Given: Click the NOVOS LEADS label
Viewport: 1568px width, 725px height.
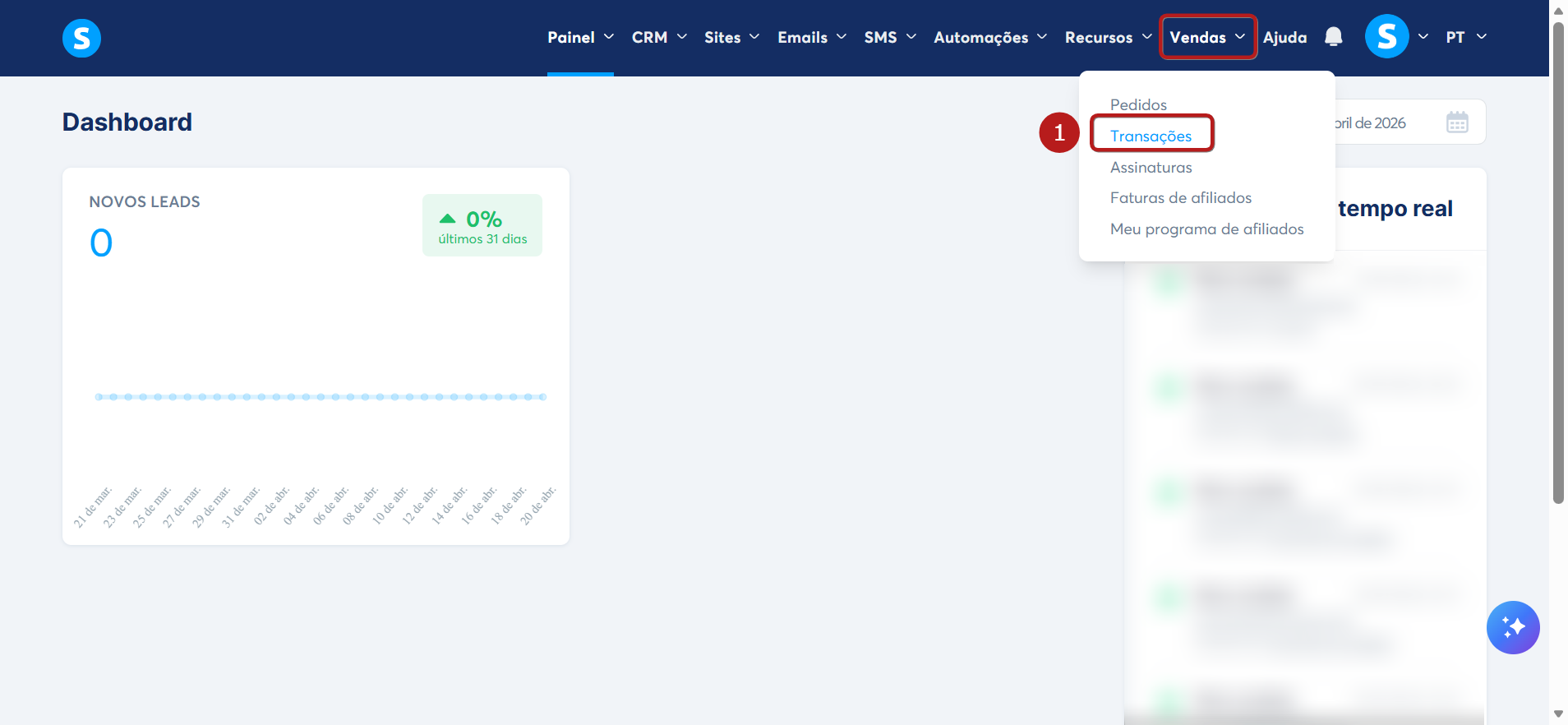Looking at the screenshot, I should [145, 201].
